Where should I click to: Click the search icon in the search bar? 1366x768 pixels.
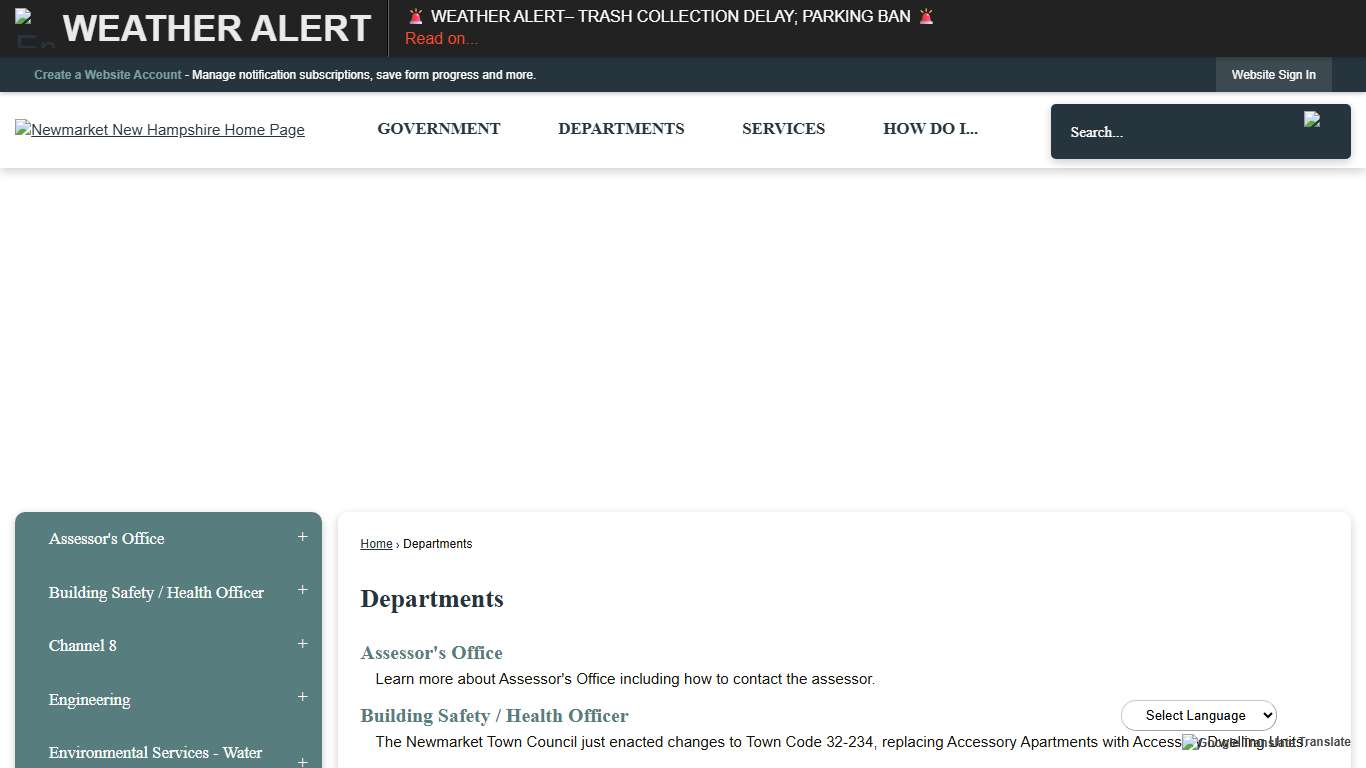1313,121
